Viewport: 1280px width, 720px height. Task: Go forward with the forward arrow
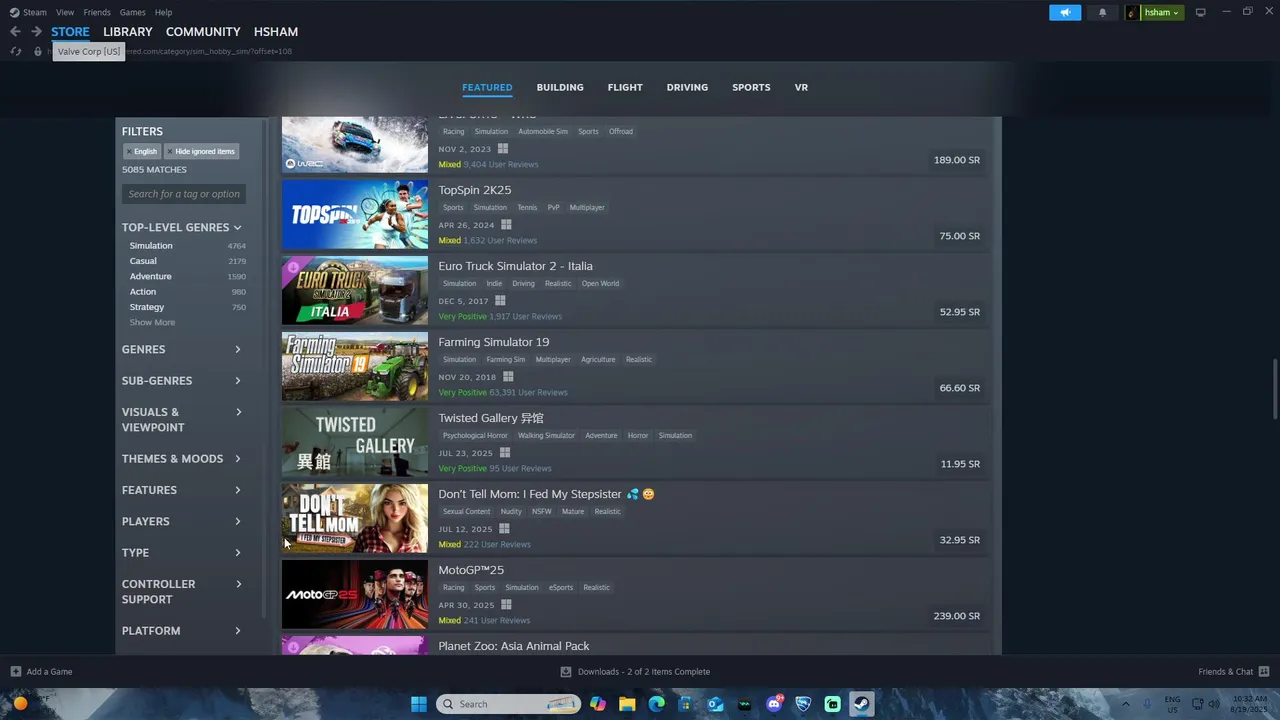tap(36, 32)
